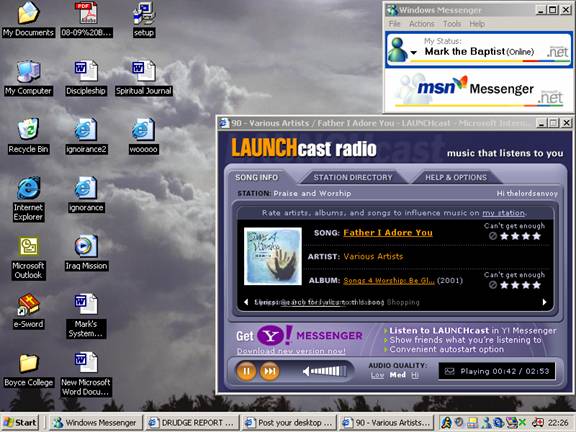Click the Messenger buddy status icon
Viewport: 576px width, 432px height.
pyautogui.click(x=397, y=49)
